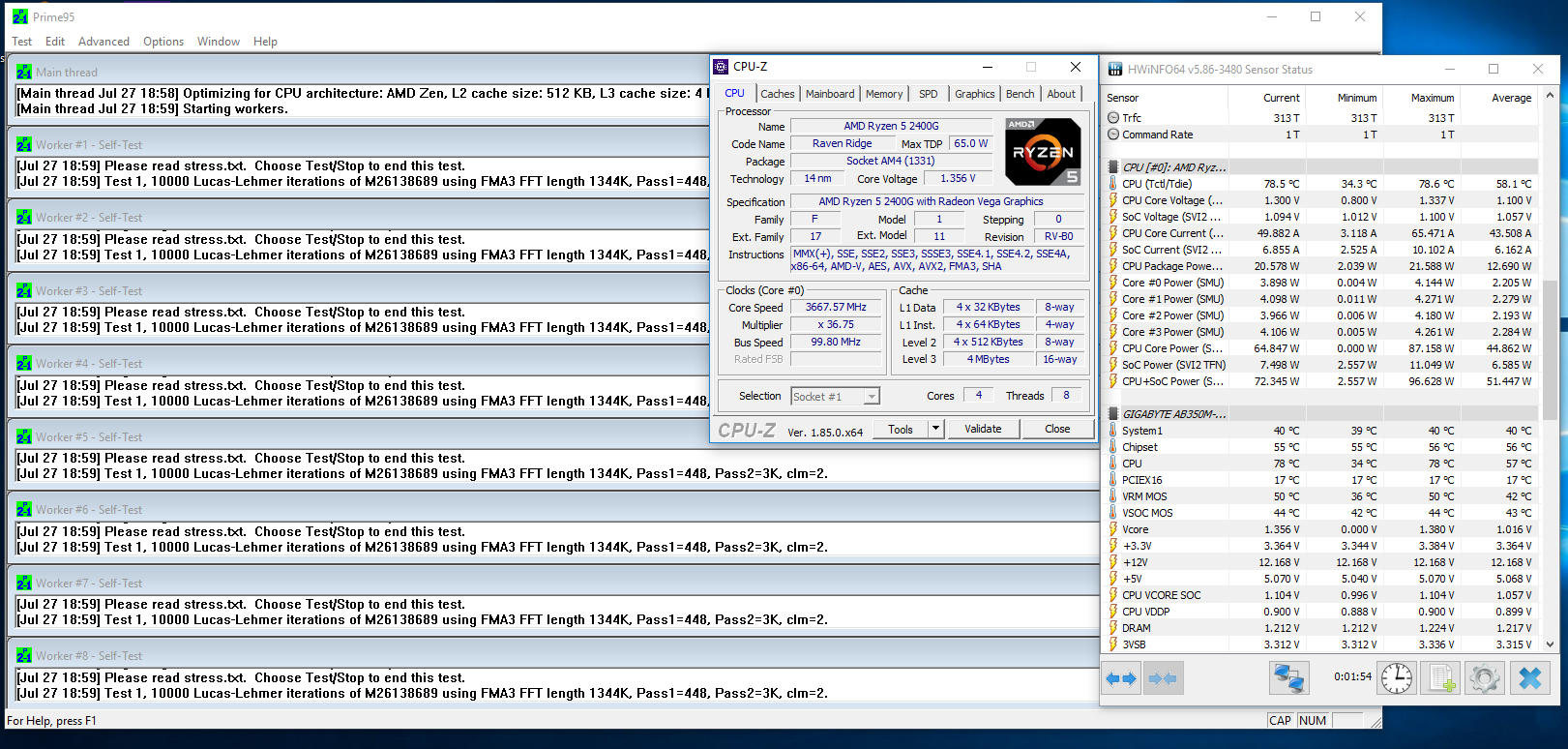Click Worker #5 Self-Test window icon
1568x749 pixels.
(x=24, y=437)
